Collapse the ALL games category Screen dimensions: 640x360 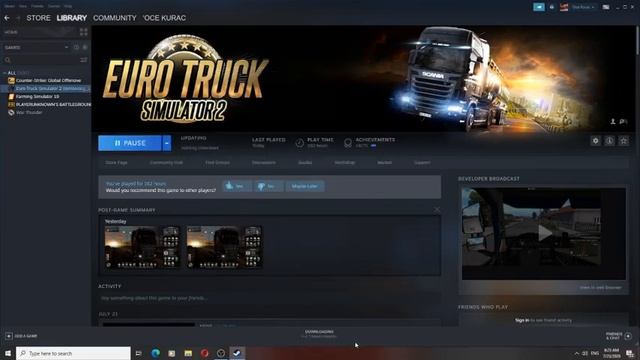point(5,73)
